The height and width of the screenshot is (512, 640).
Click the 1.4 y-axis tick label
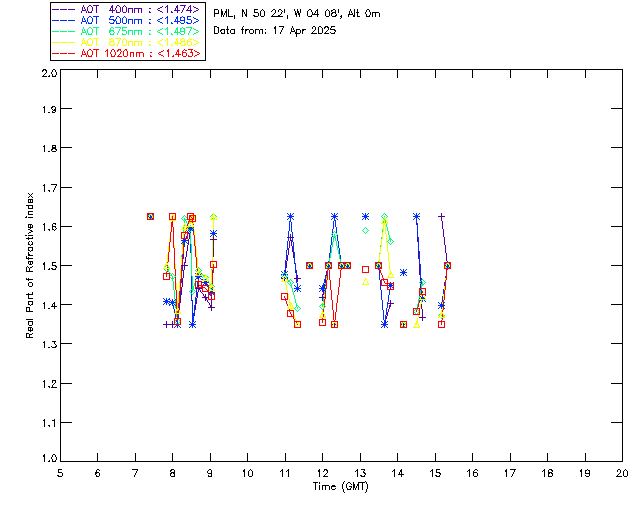(49, 305)
